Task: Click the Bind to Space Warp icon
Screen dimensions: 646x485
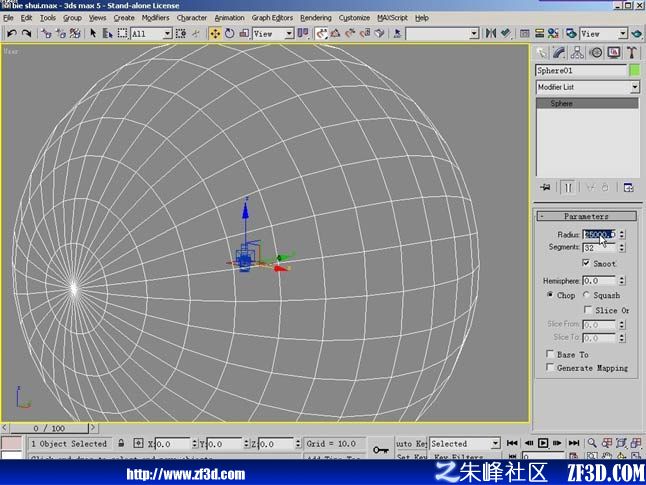Action: (75, 33)
